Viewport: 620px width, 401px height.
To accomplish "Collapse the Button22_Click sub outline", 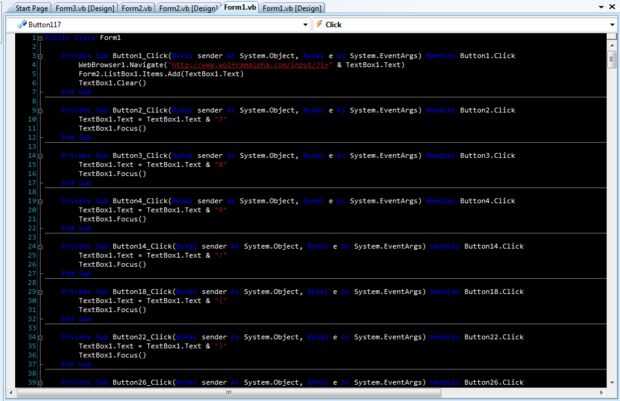I will [40, 338].
